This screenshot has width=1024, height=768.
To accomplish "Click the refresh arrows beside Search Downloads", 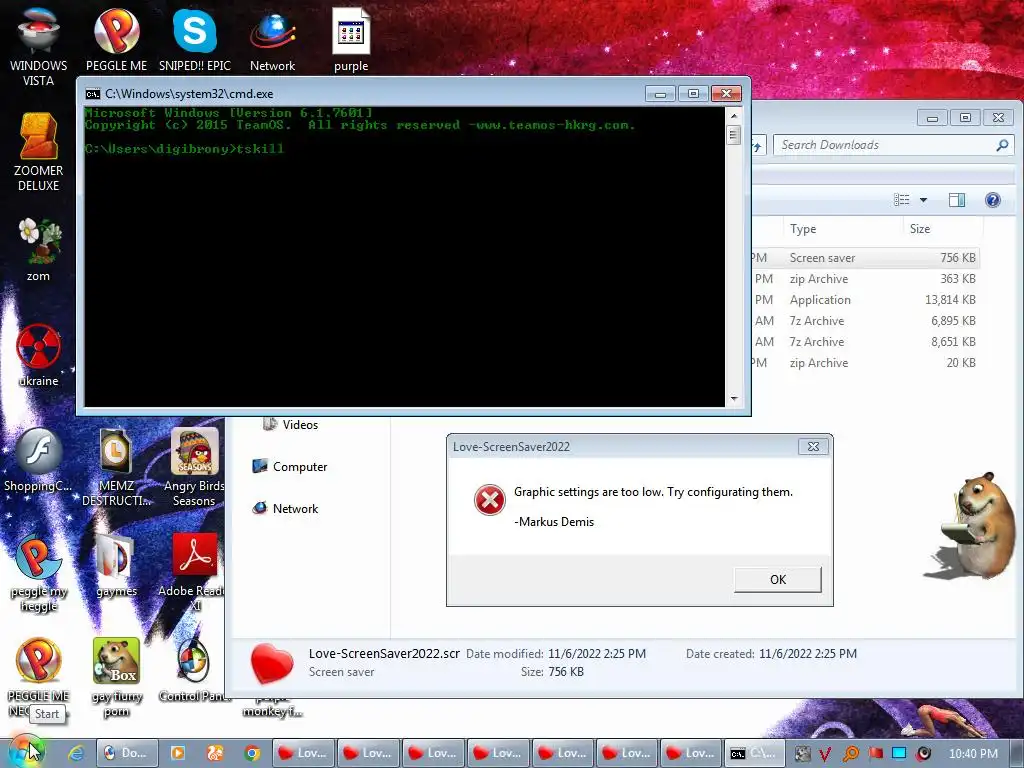I will [758, 145].
